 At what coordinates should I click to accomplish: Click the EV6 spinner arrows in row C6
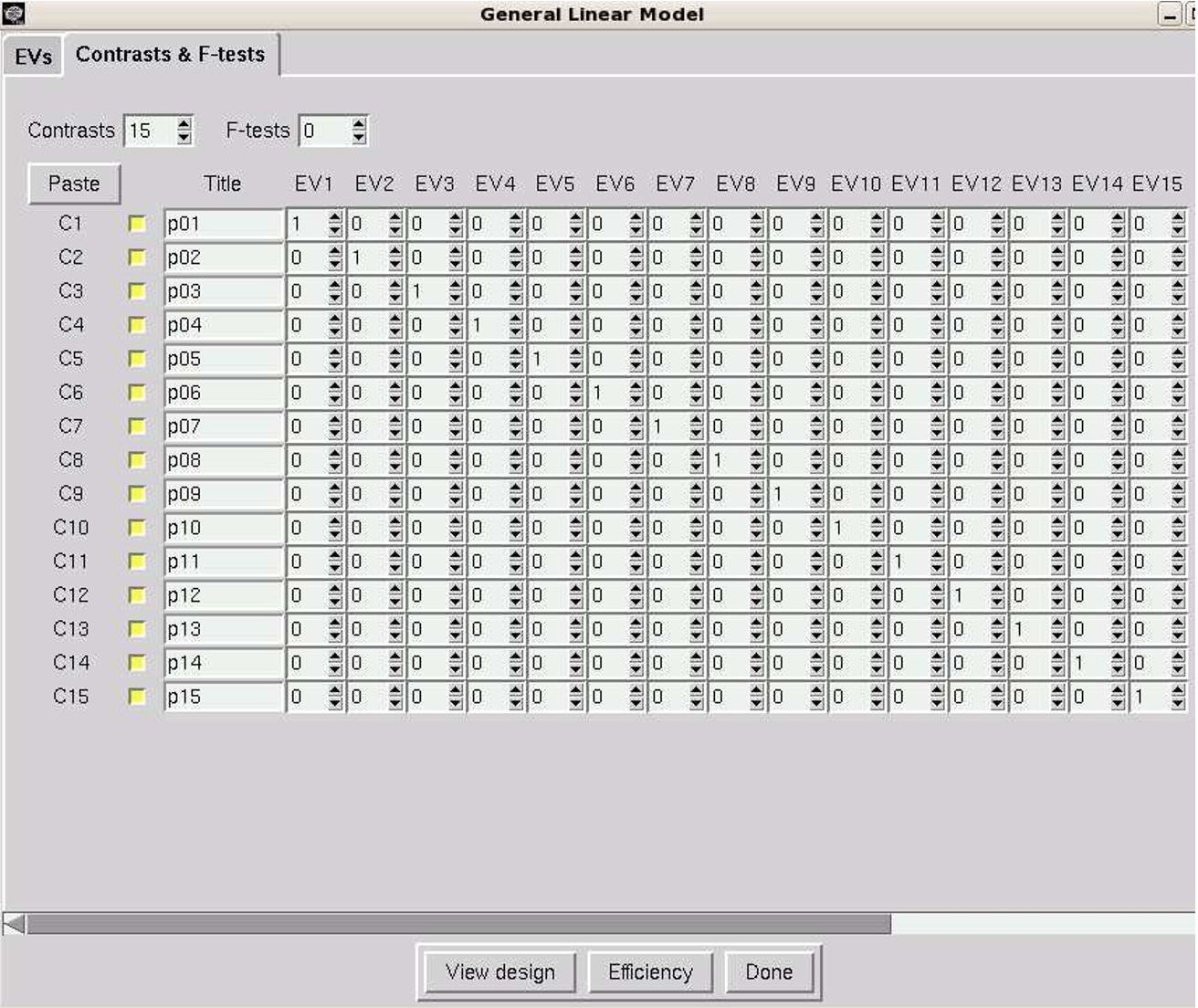(x=636, y=393)
